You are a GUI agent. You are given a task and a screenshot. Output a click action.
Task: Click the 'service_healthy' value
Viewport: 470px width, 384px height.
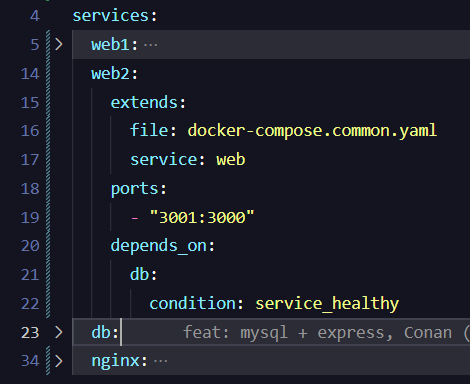327,304
